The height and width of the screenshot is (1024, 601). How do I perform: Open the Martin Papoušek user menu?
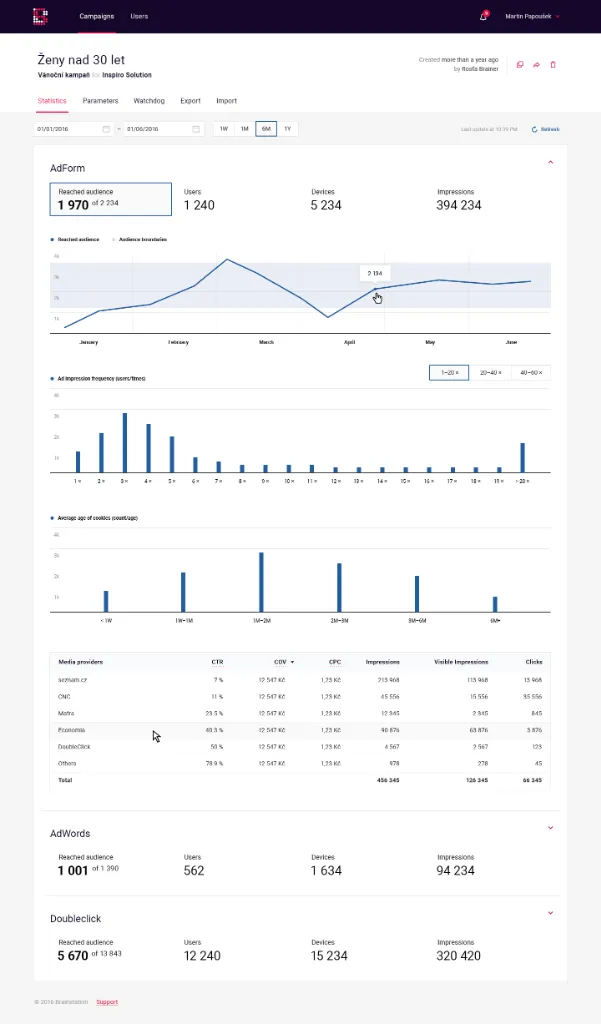pyautogui.click(x=532, y=16)
